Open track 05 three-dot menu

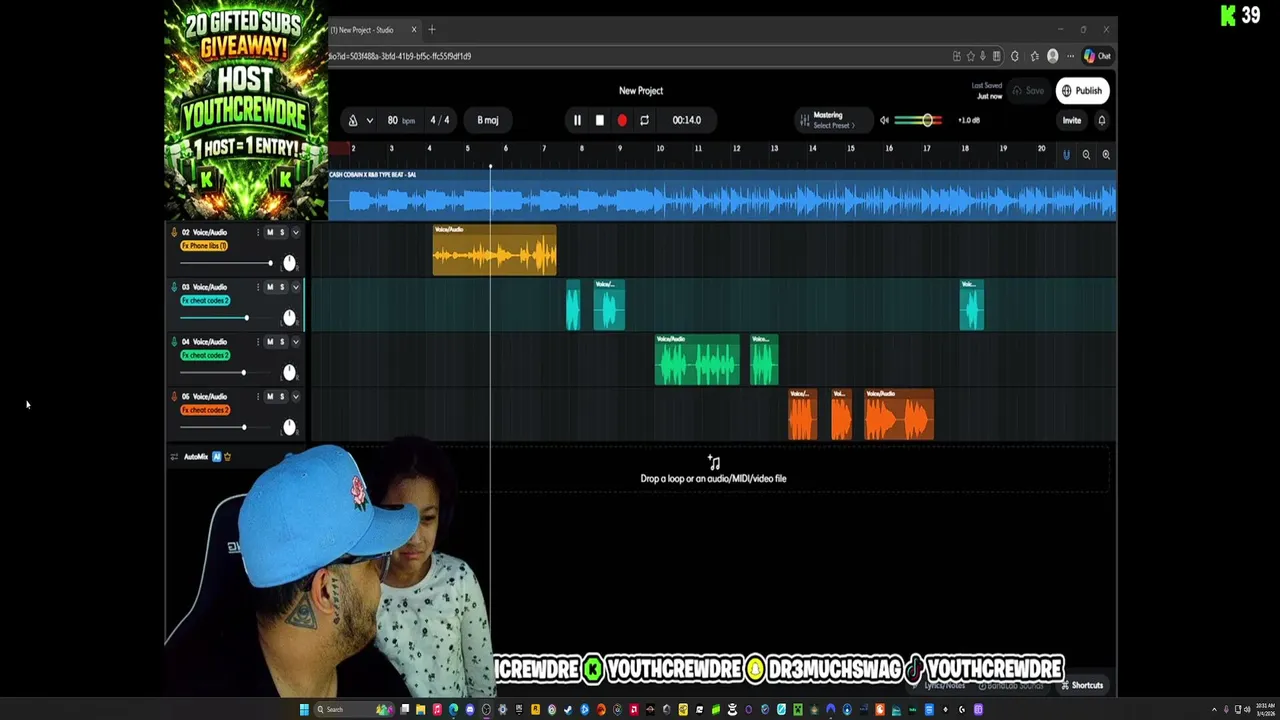pyautogui.click(x=257, y=397)
